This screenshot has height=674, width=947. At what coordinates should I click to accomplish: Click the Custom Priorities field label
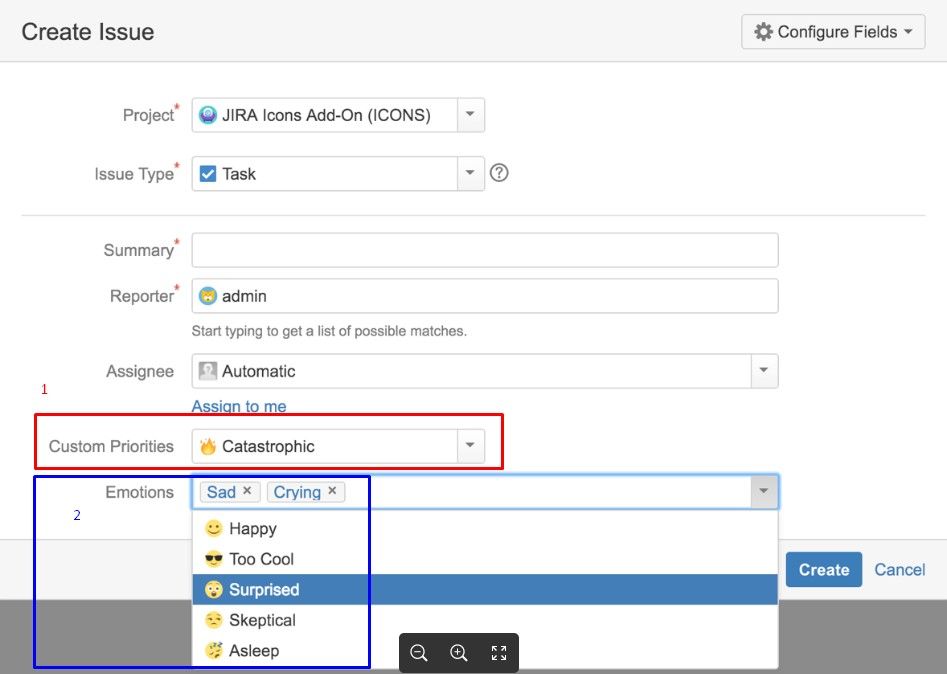tap(111, 446)
